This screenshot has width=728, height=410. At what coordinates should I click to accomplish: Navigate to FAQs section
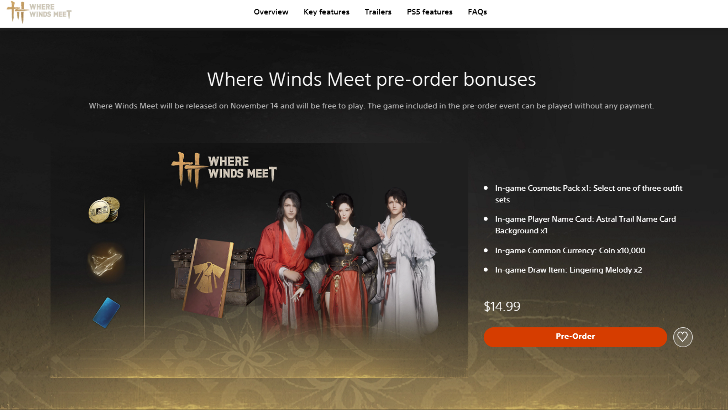[477, 12]
